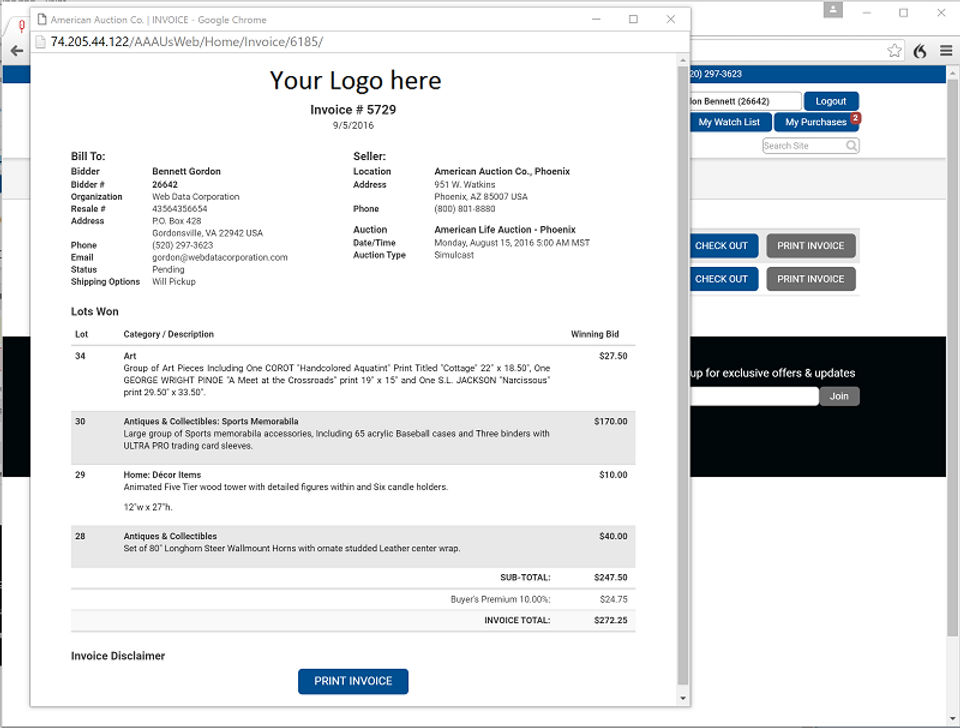Log out with the Logout button
This screenshot has height=728, width=960.
(x=831, y=101)
